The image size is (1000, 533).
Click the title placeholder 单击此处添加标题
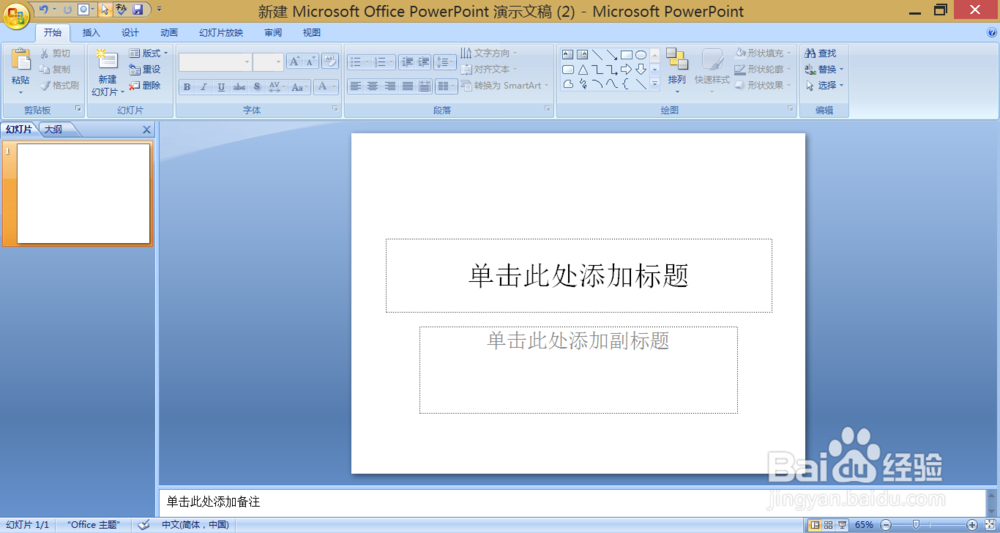click(578, 276)
